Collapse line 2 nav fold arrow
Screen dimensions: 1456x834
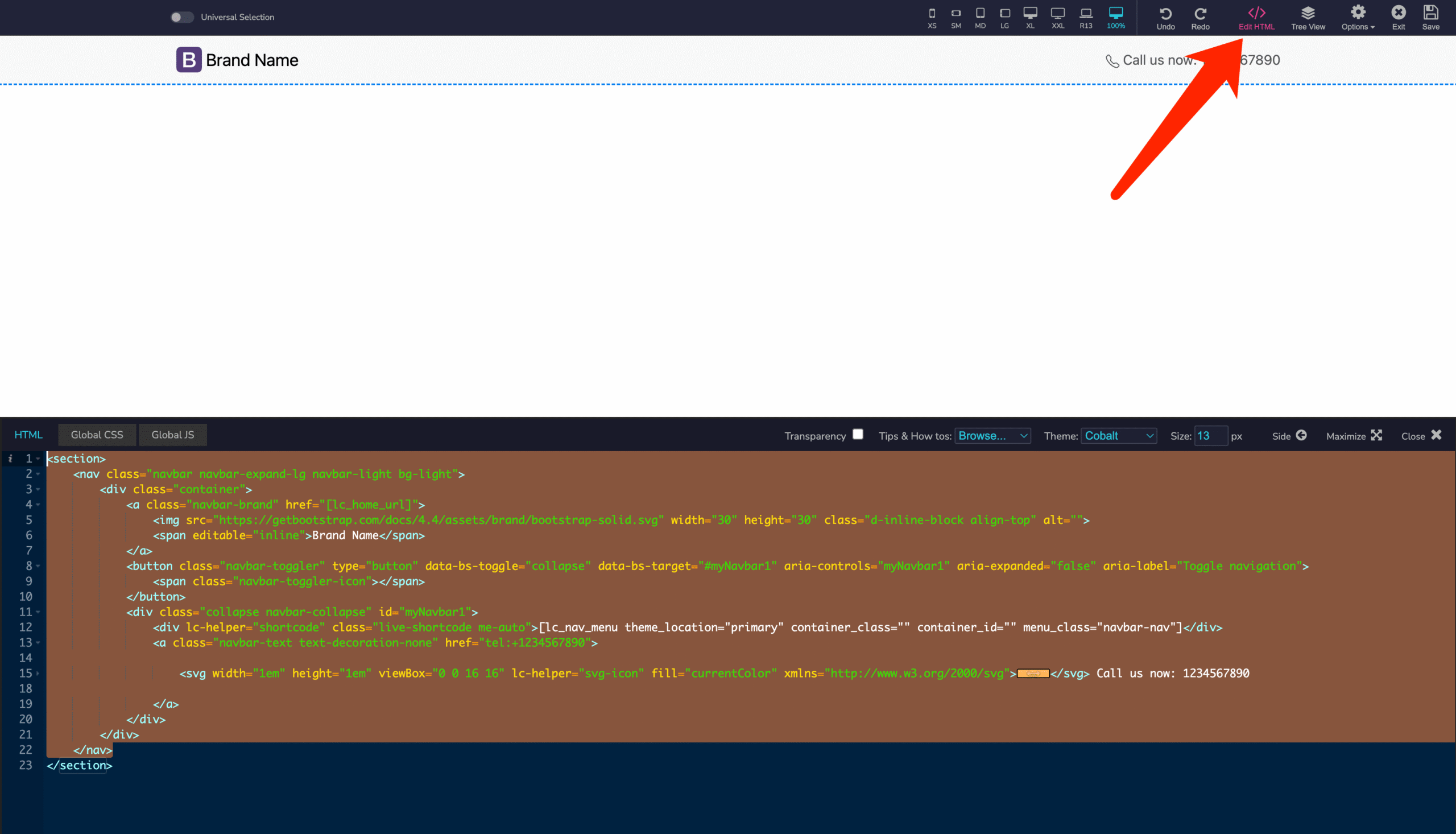click(x=38, y=474)
